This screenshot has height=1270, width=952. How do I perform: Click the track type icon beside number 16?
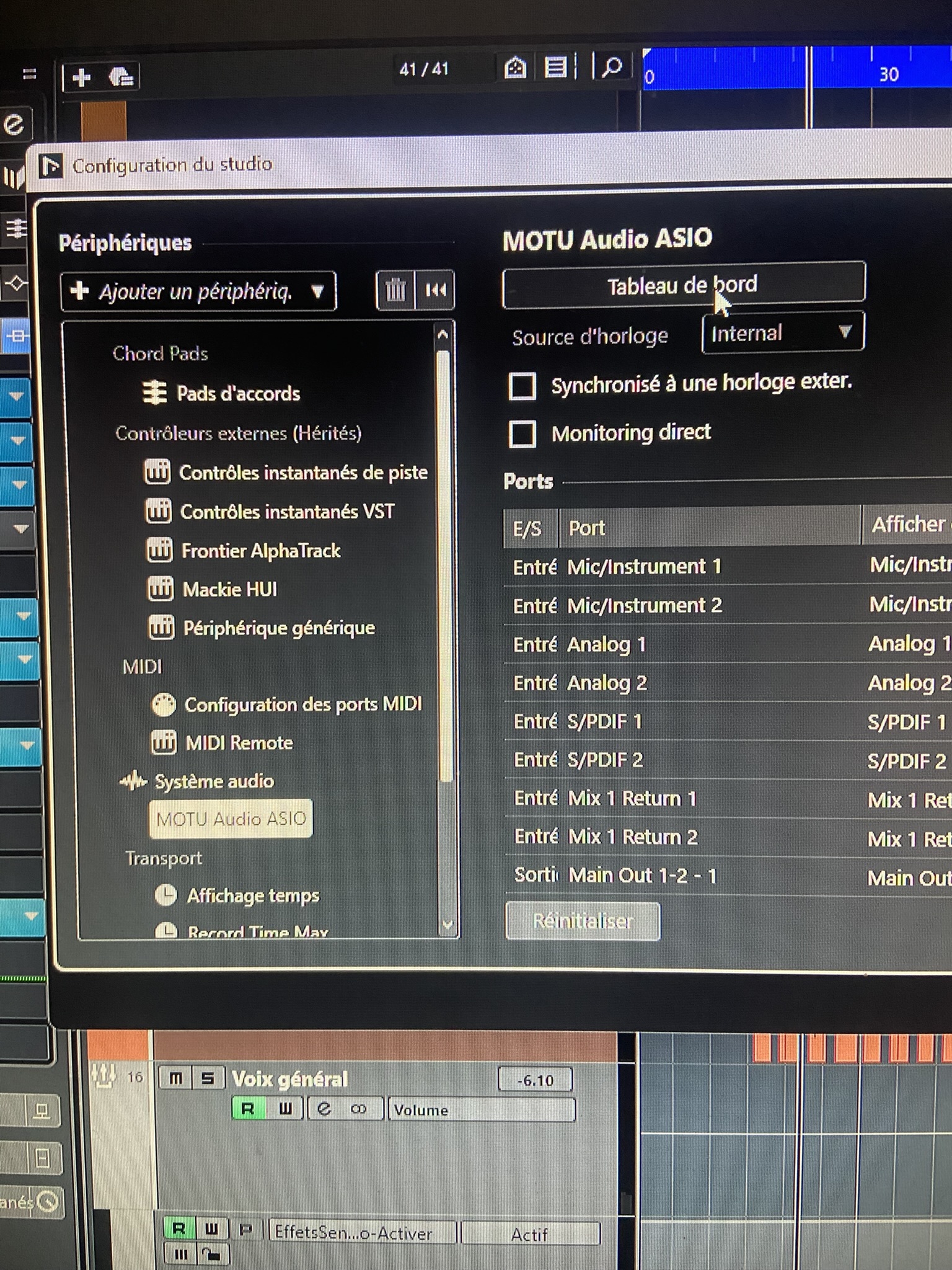(104, 1076)
